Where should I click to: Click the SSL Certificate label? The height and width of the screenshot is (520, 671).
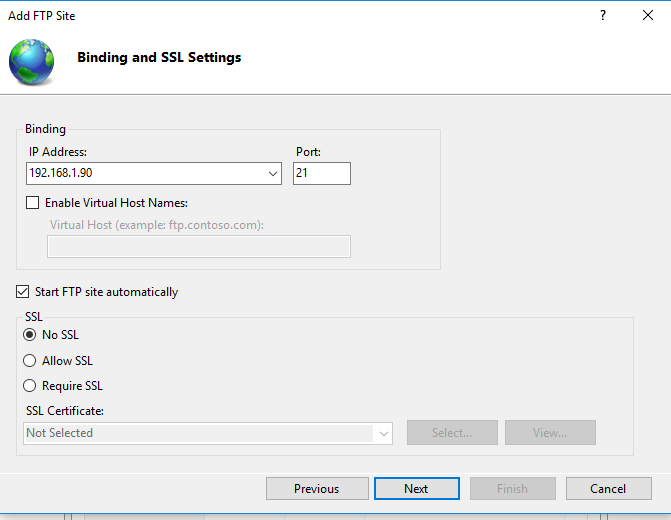click(x=65, y=411)
